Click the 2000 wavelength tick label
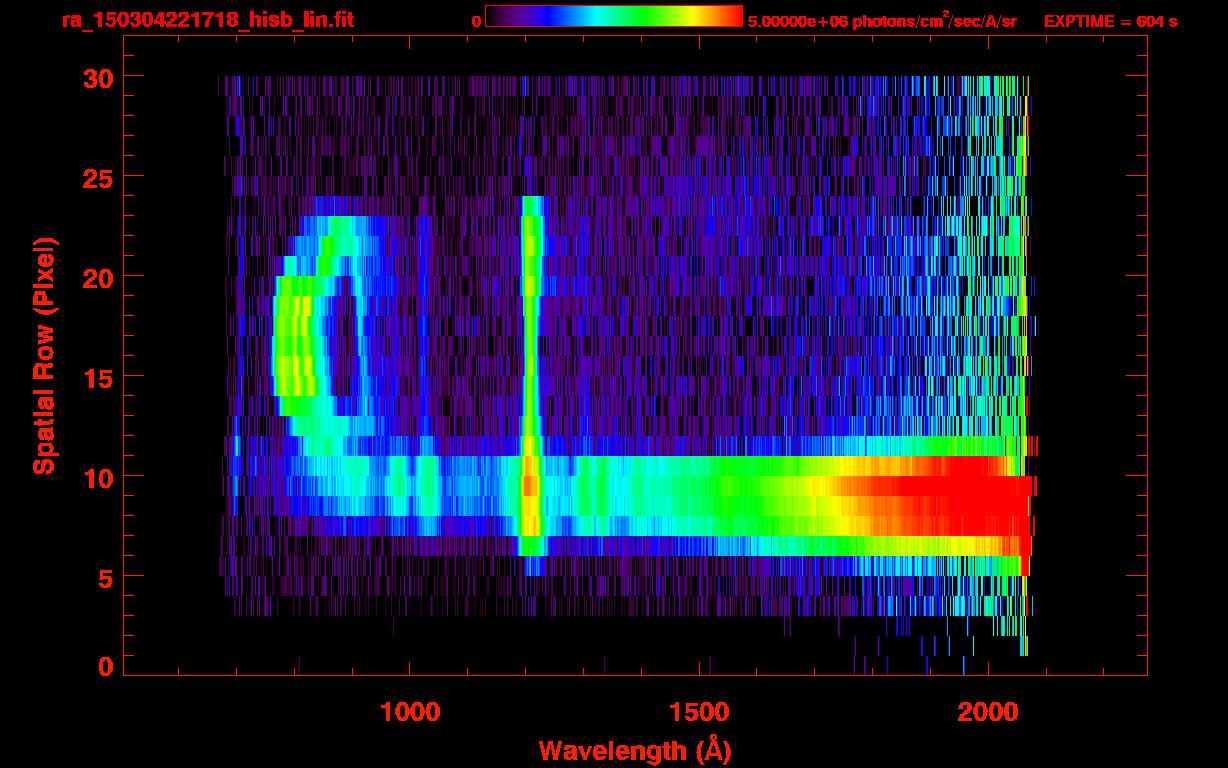The image size is (1228, 768). [988, 712]
